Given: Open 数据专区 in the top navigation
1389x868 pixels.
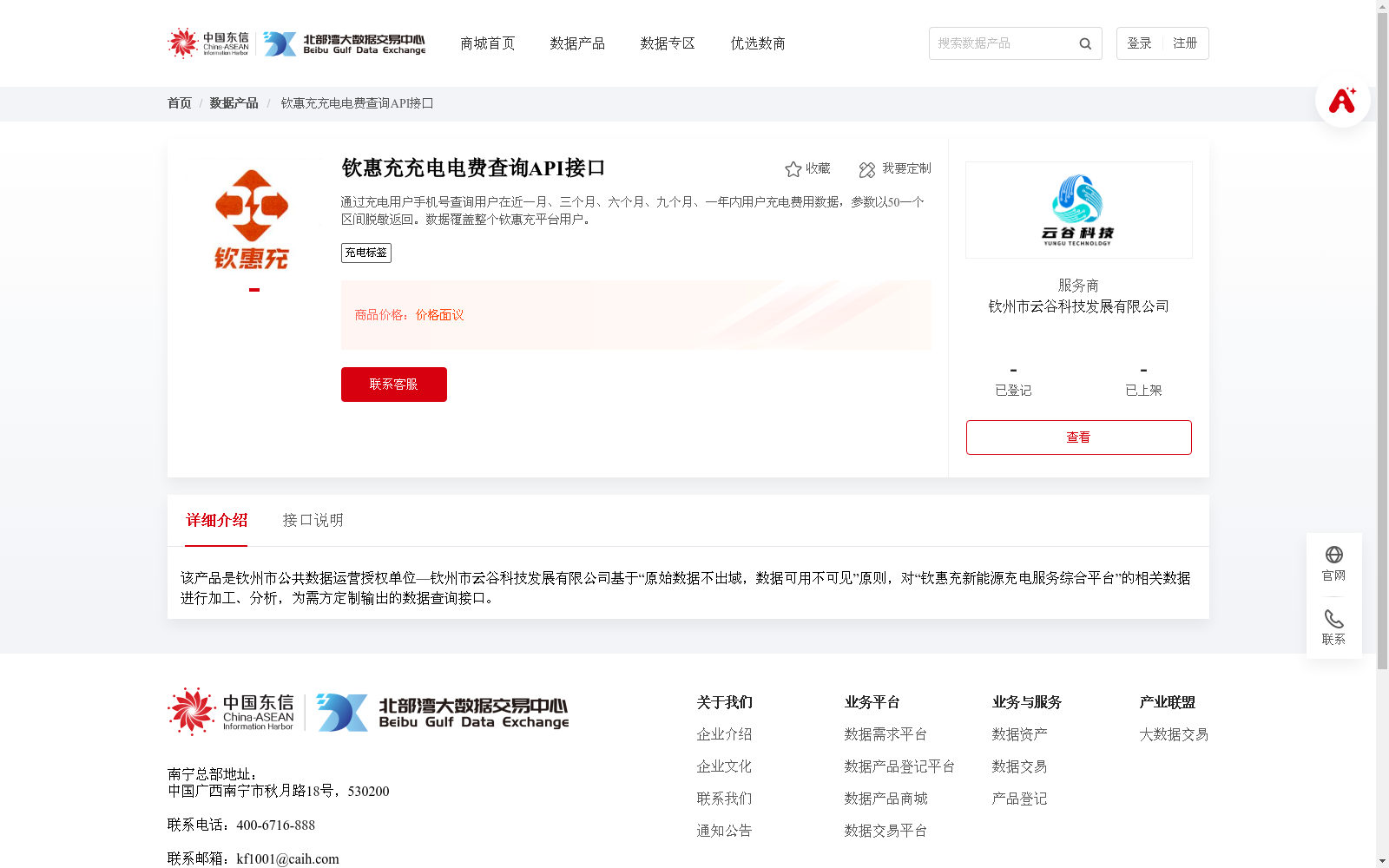Looking at the screenshot, I should [x=668, y=43].
